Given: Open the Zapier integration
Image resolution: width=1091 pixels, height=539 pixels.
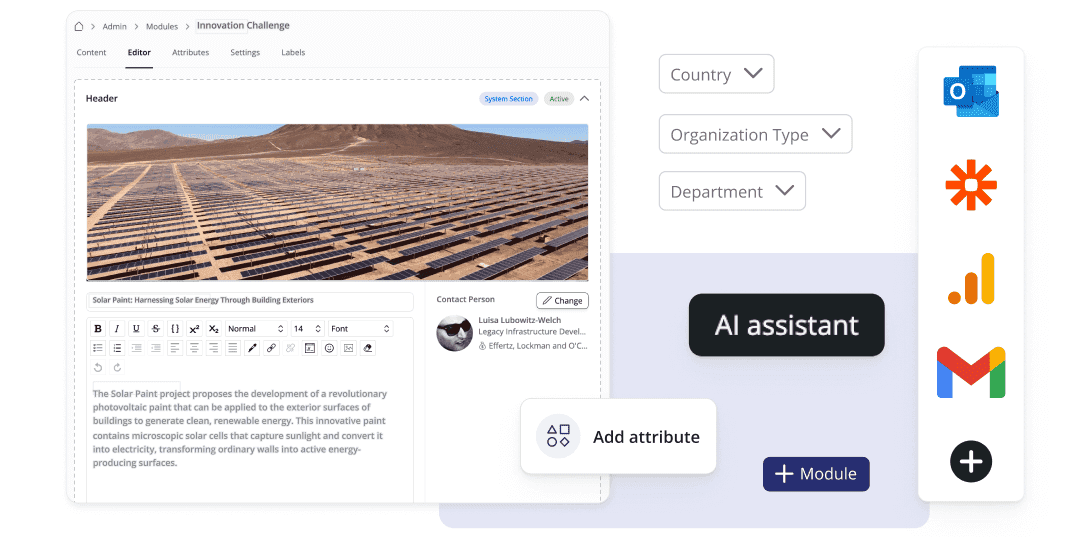Looking at the screenshot, I should click(971, 184).
